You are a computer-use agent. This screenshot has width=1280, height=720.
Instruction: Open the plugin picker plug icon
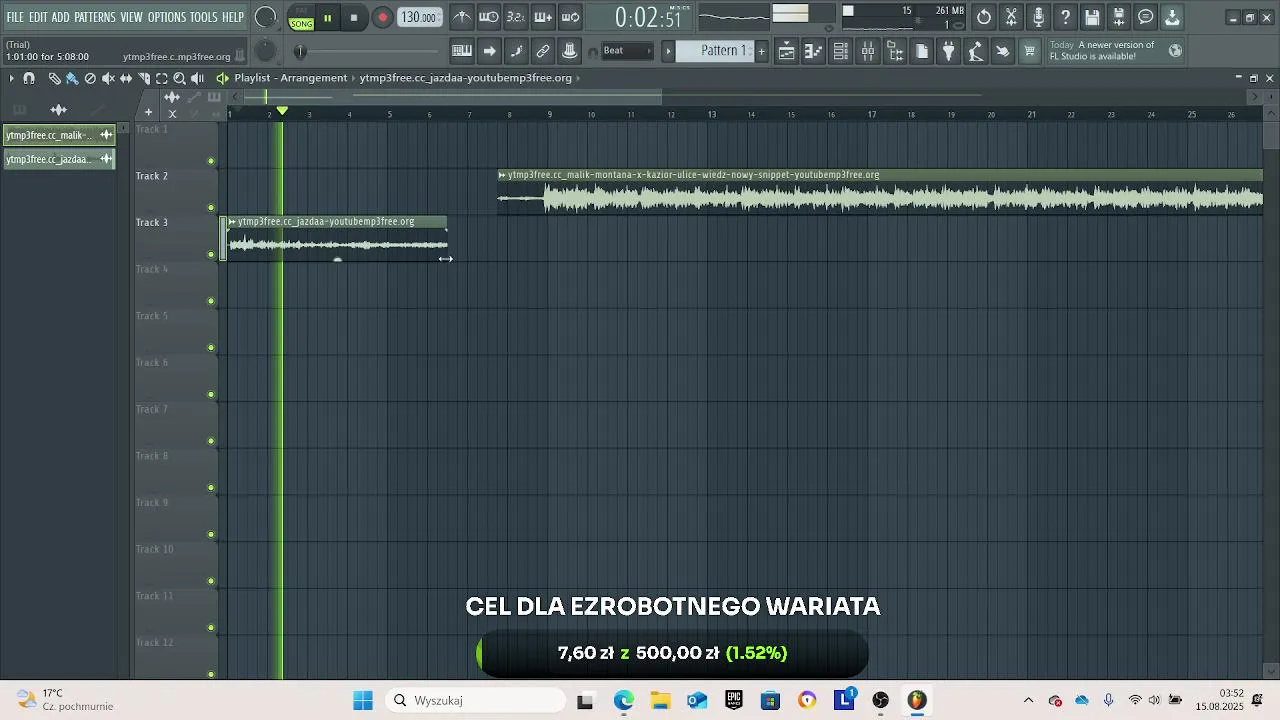(x=949, y=52)
